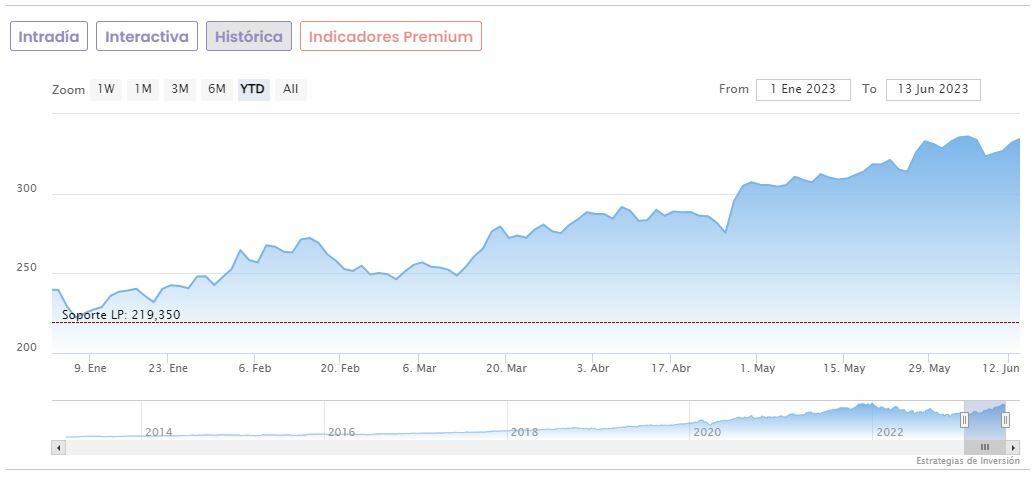The width and height of the screenshot is (1036, 477).
Task: Select 6M zoom period
Action: point(217,89)
